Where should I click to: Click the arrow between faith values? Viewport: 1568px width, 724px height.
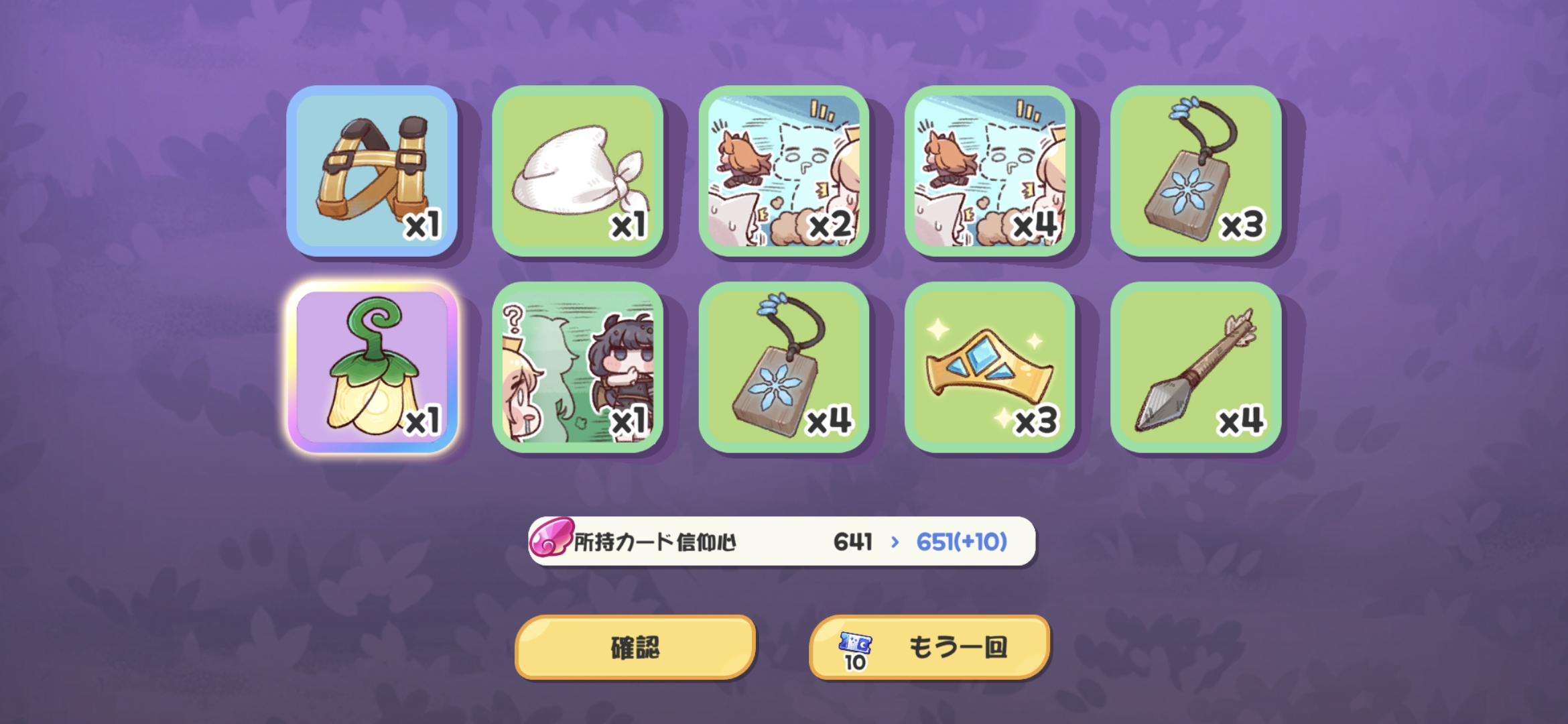point(895,542)
